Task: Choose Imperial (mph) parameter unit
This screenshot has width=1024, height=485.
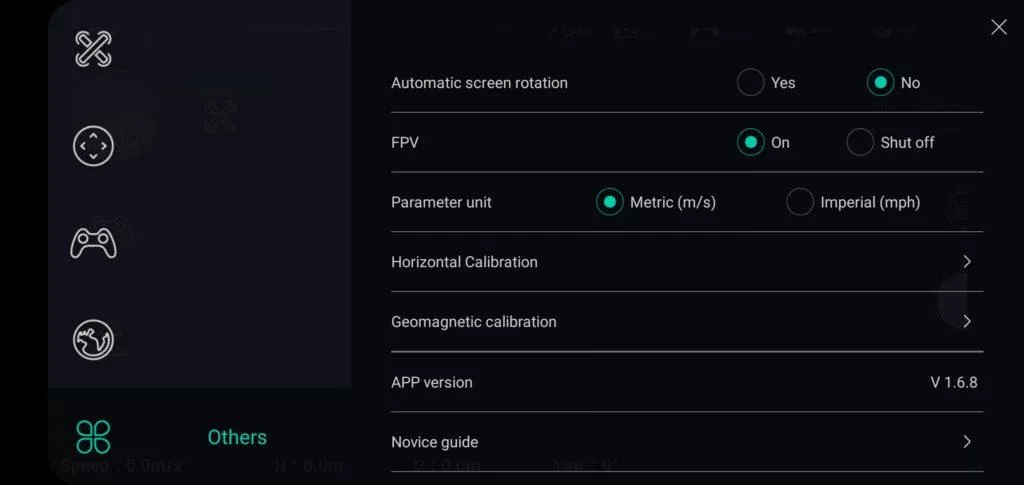Action: pos(800,202)
